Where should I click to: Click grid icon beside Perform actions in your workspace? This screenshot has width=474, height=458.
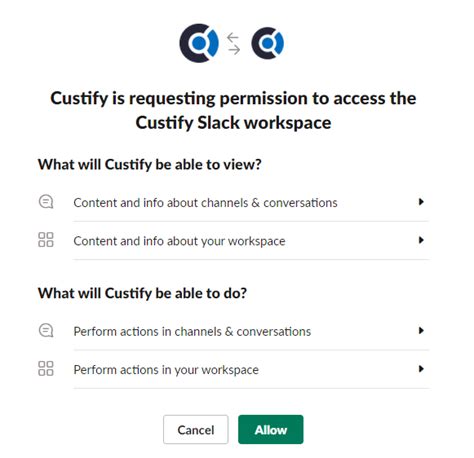pos(46,369)
